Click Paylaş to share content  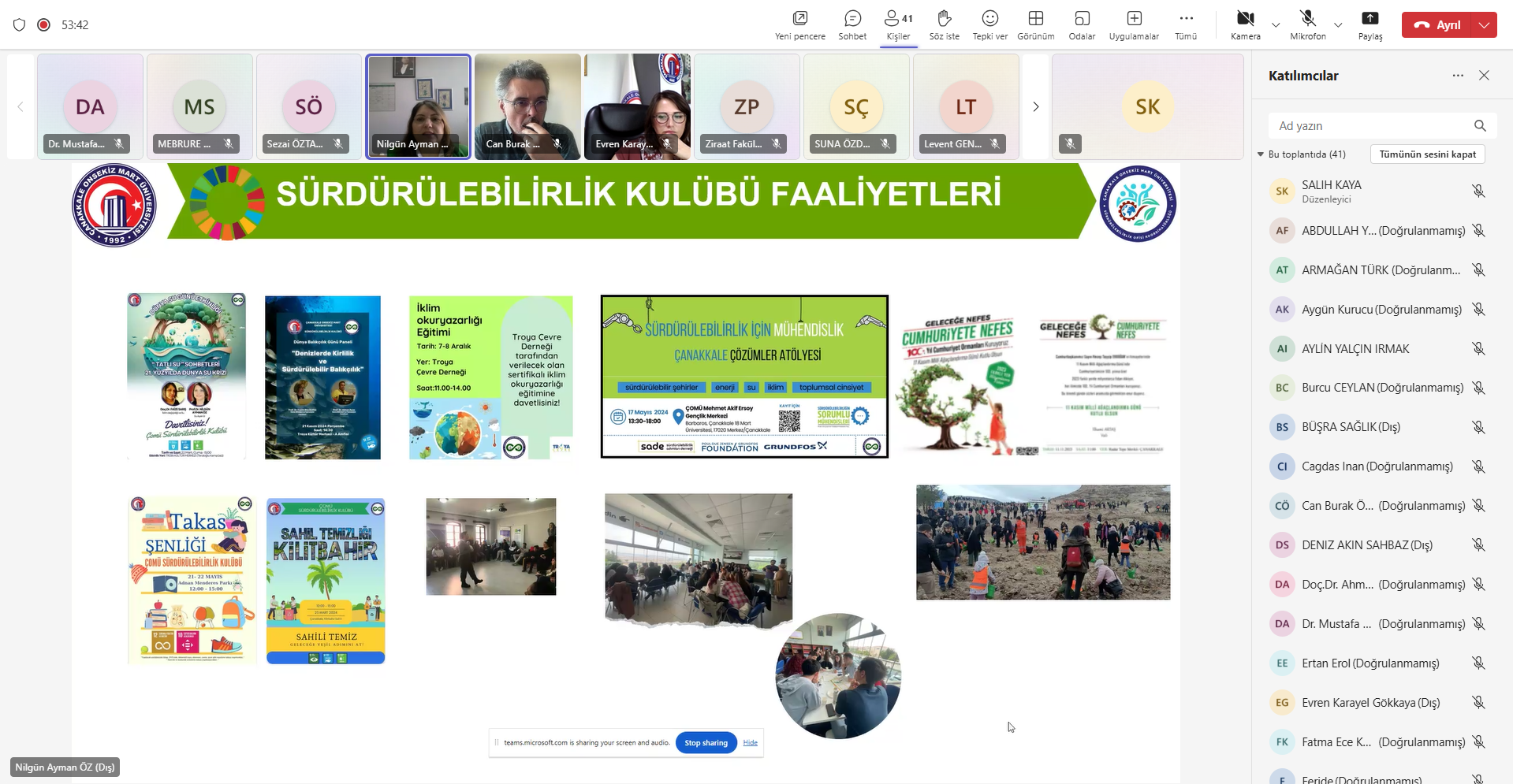click(1370, 24)
